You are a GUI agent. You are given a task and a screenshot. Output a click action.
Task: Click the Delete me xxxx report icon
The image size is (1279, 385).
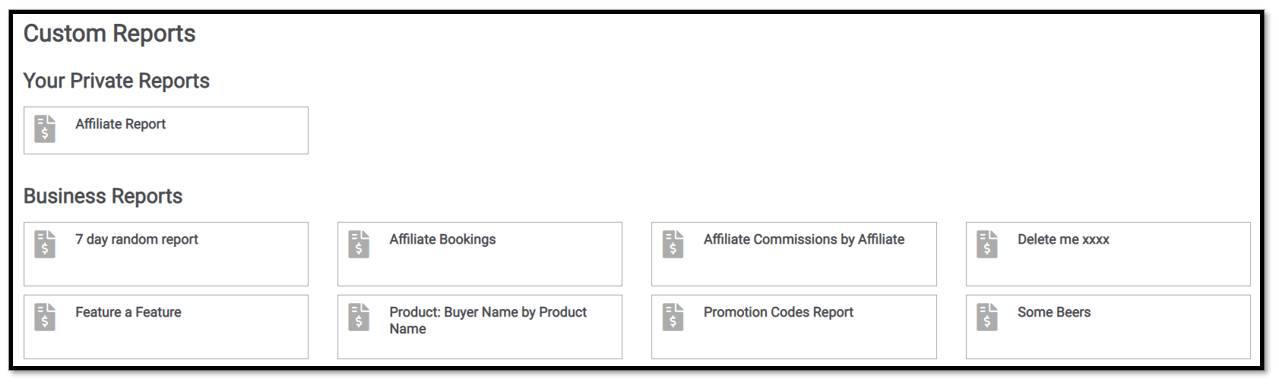point(988,244)
